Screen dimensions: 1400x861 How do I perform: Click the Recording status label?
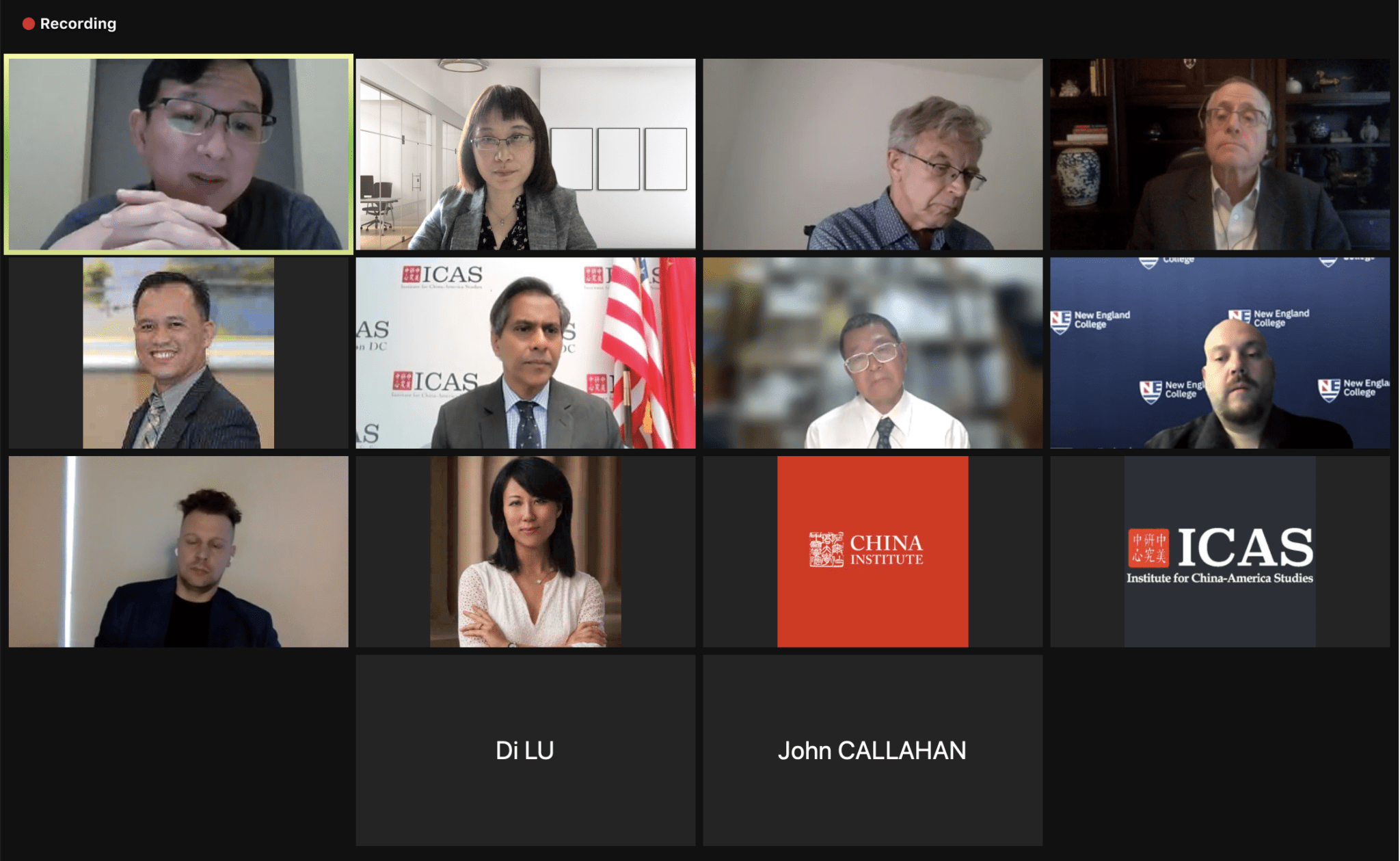(78, 24)
